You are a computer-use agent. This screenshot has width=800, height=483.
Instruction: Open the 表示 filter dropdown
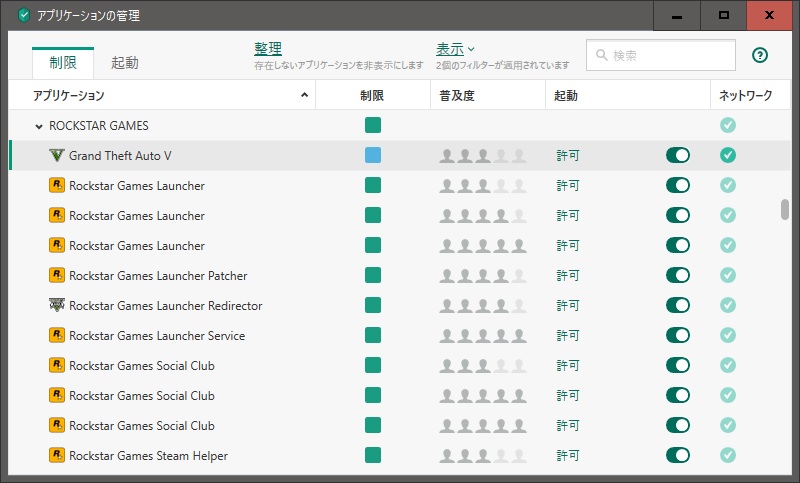(x=455, y=49)
